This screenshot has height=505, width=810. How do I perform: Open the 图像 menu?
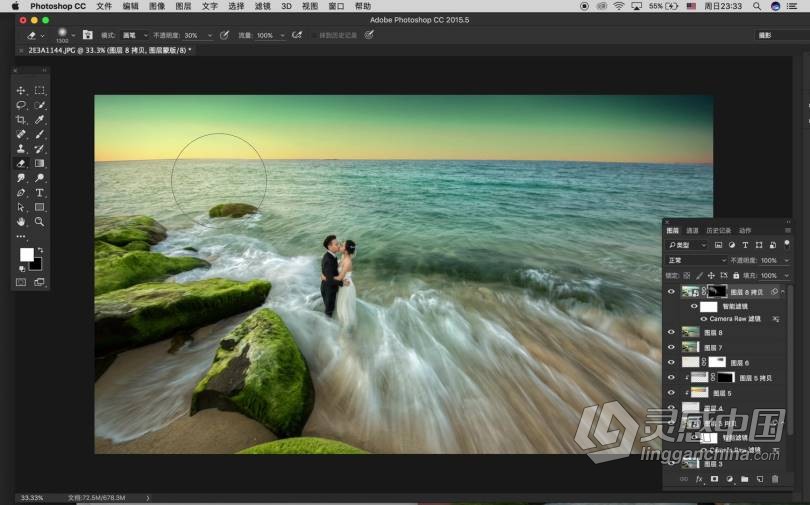pyautogui.click(x=157, y=6)
